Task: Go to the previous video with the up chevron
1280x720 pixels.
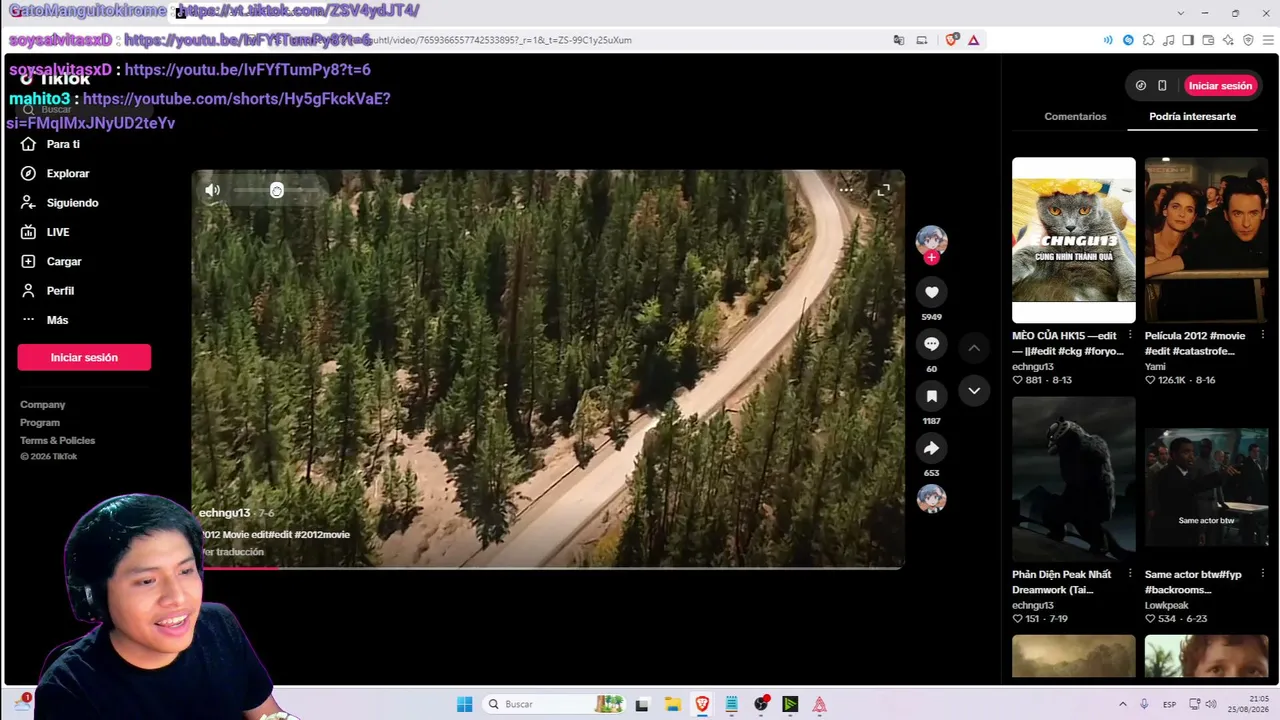Action: point(974,347)
